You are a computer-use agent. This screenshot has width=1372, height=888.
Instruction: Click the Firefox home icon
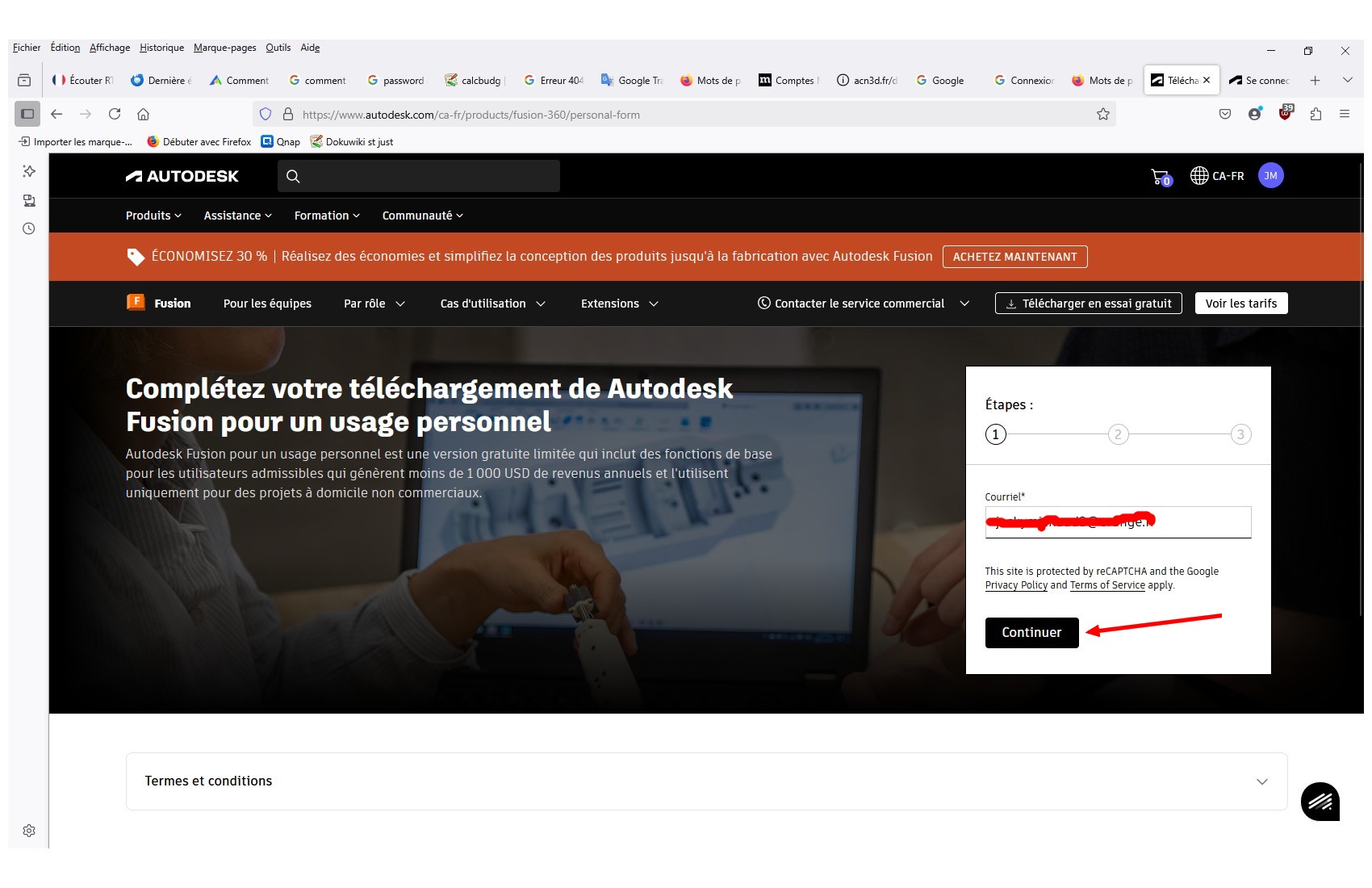[144, 115]
